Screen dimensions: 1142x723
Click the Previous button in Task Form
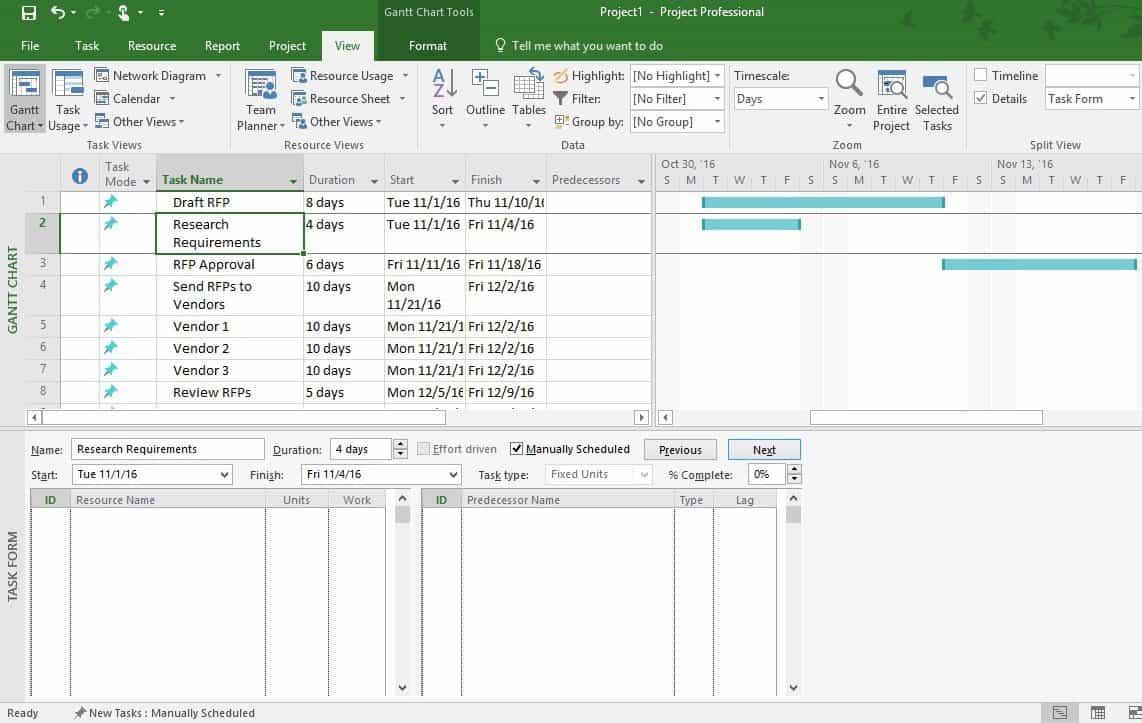[680, 449]
